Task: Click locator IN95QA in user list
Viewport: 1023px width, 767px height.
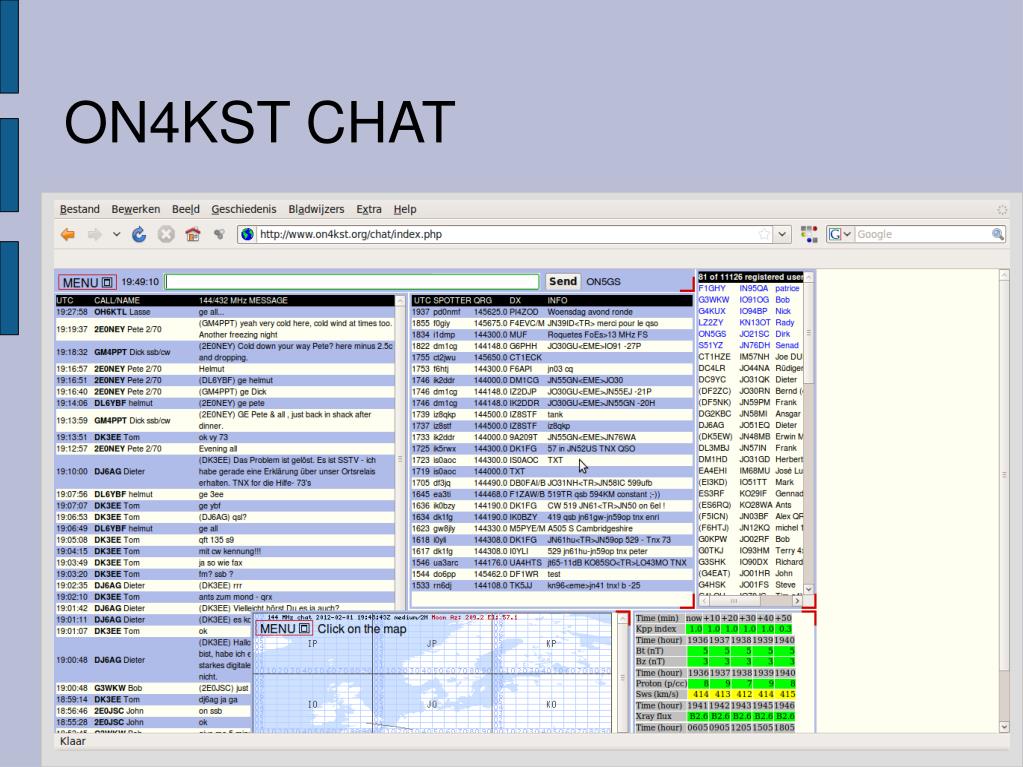Action: click(754, 288)
